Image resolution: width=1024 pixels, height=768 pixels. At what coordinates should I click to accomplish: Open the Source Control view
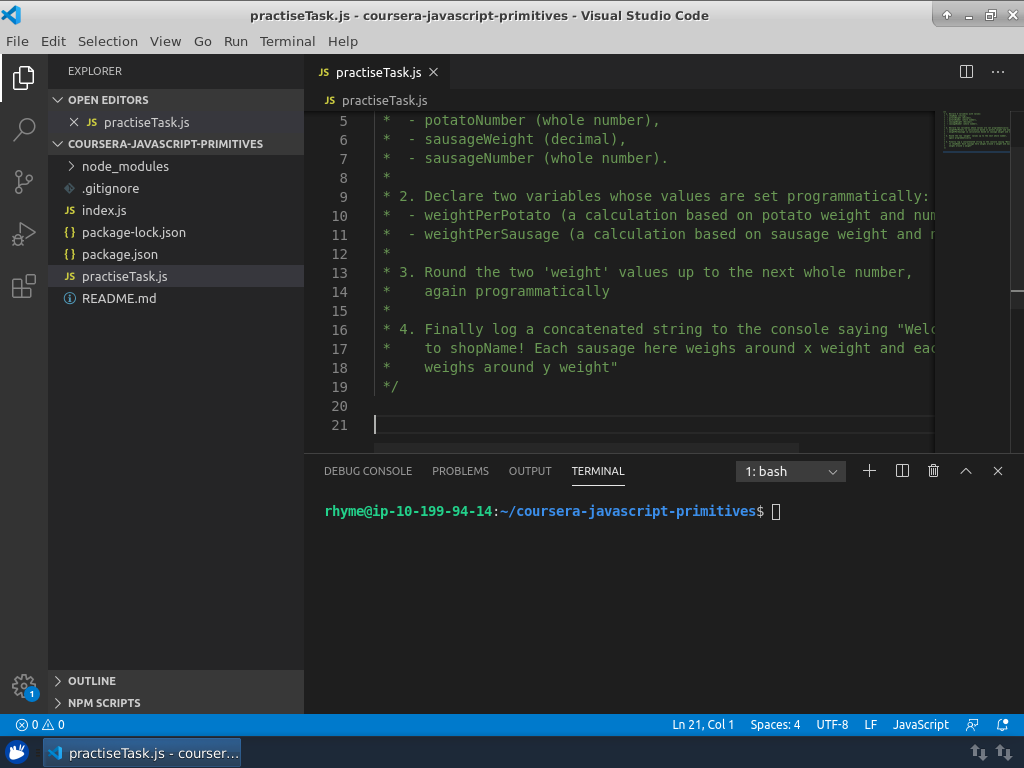click(24, 182)
